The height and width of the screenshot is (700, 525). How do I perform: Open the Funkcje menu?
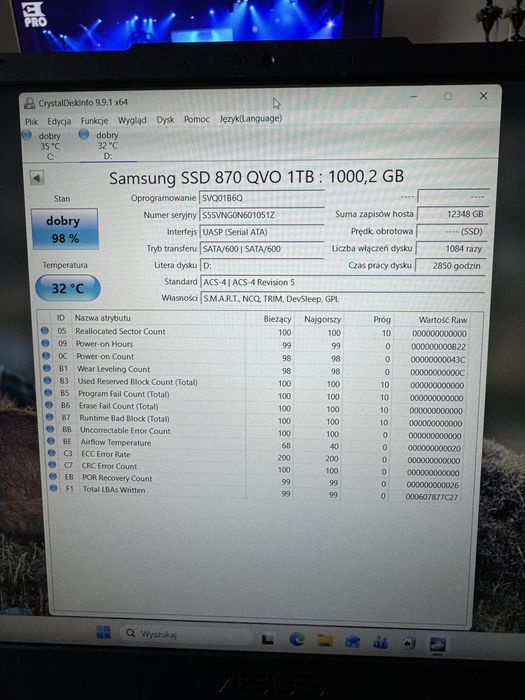[94, 121]
